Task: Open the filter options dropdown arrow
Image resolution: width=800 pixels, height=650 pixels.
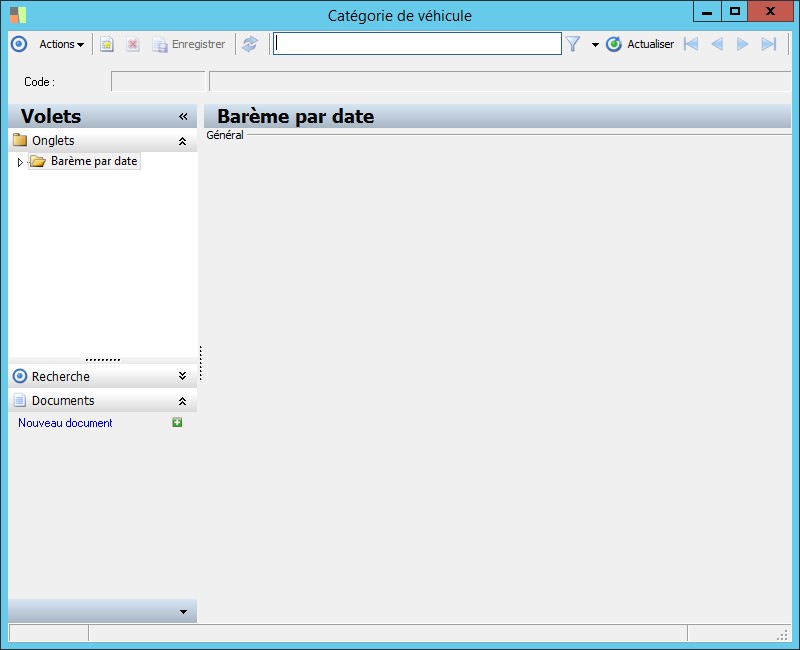Action: 595,45
